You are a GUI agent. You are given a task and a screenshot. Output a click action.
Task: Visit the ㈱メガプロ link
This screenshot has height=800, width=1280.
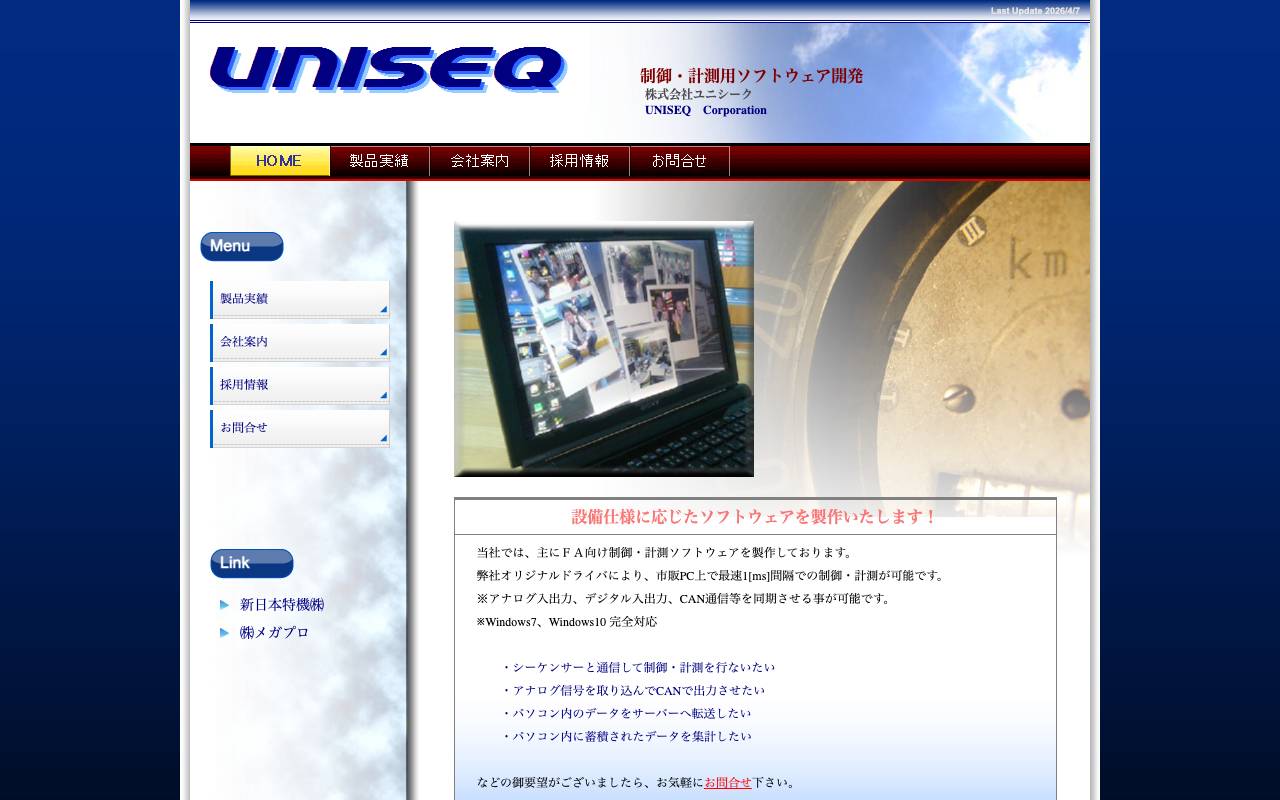(274, 633)
